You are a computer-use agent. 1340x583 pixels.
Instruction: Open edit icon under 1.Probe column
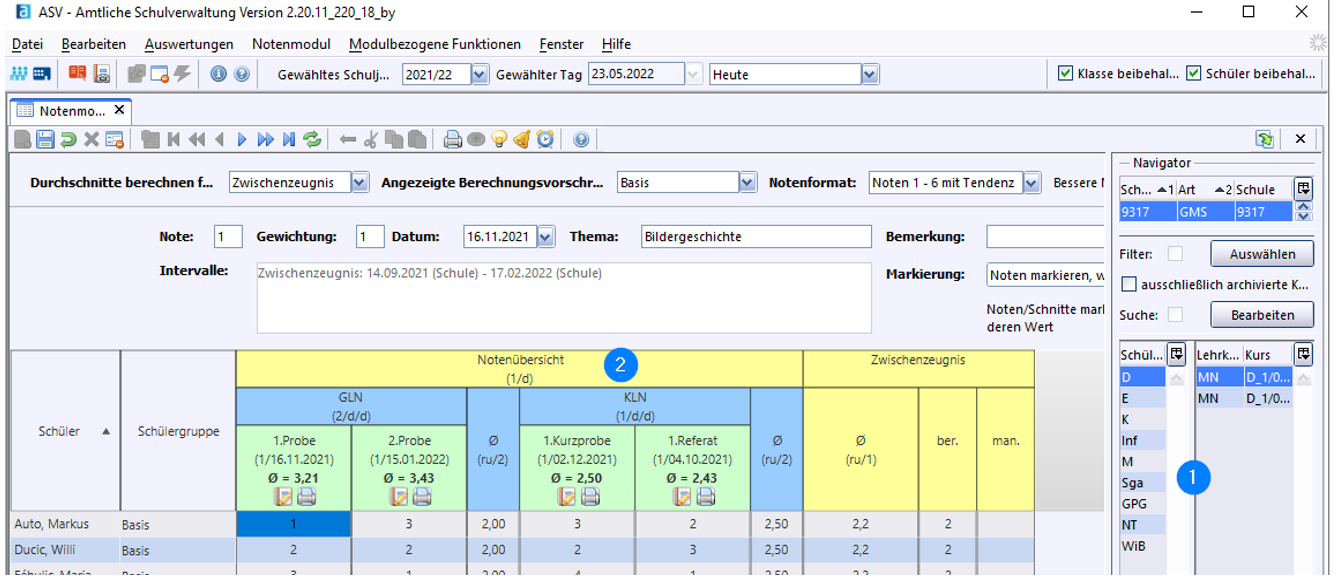click(283, 496)
